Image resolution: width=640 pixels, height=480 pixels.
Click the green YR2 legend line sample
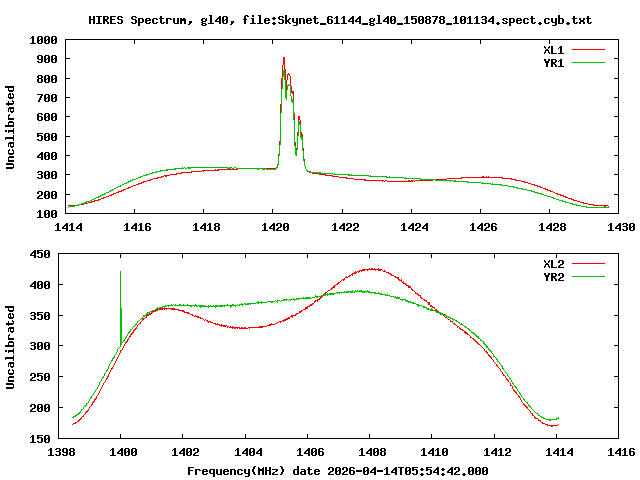pos(588,277)
